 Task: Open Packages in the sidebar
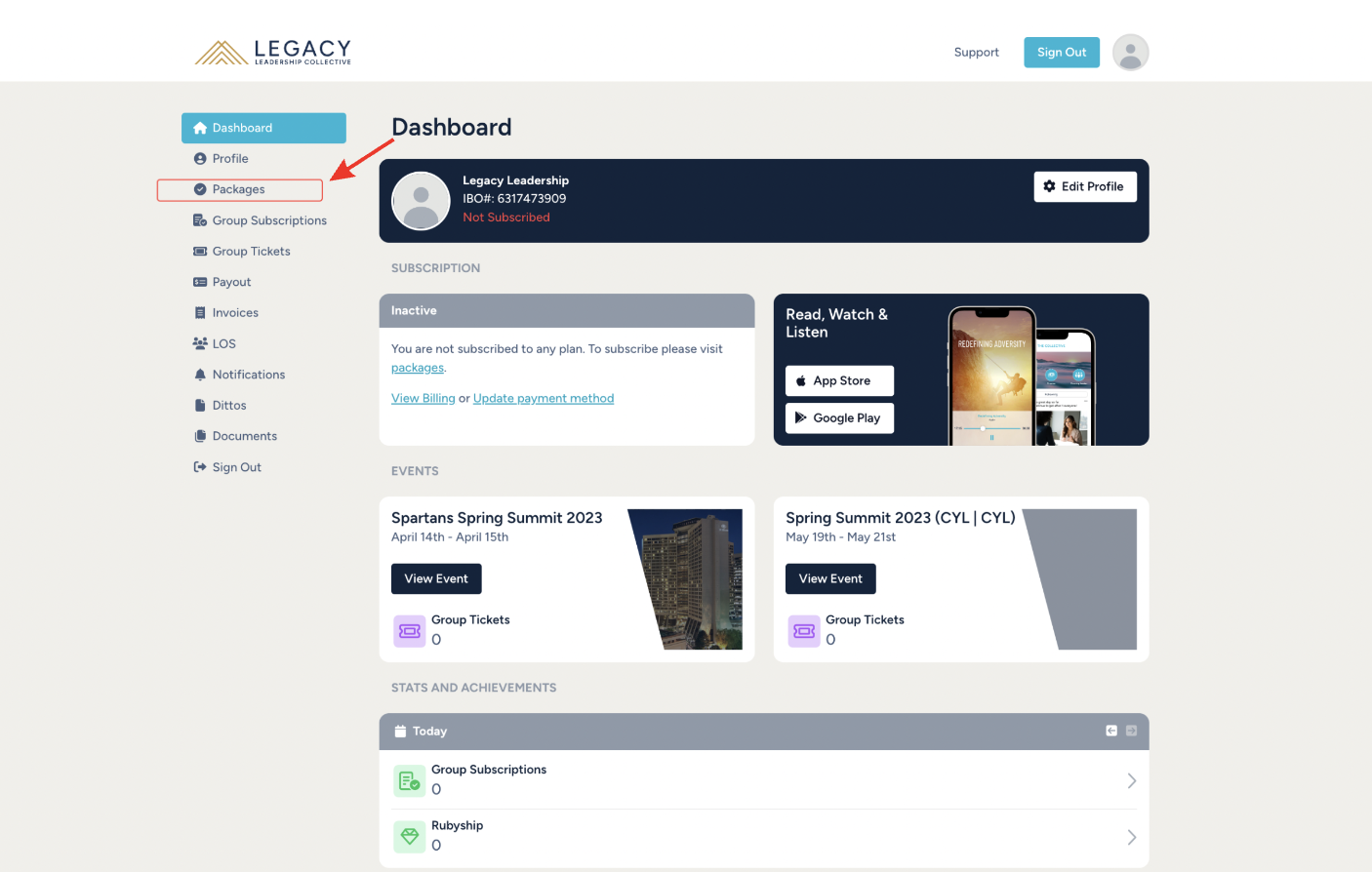[x=239, y=189]
